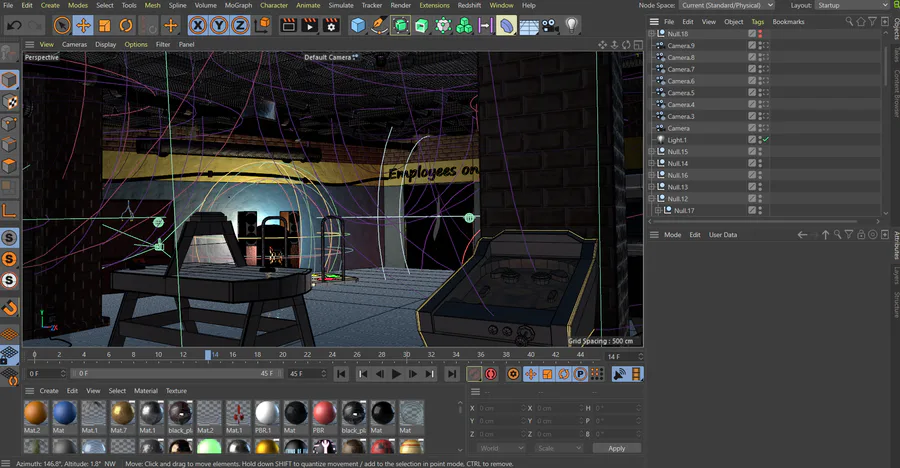The height and width of the screenshot is (468, 900).
Task: Expand the Null.13 object
Action: (x=651, y=187)
